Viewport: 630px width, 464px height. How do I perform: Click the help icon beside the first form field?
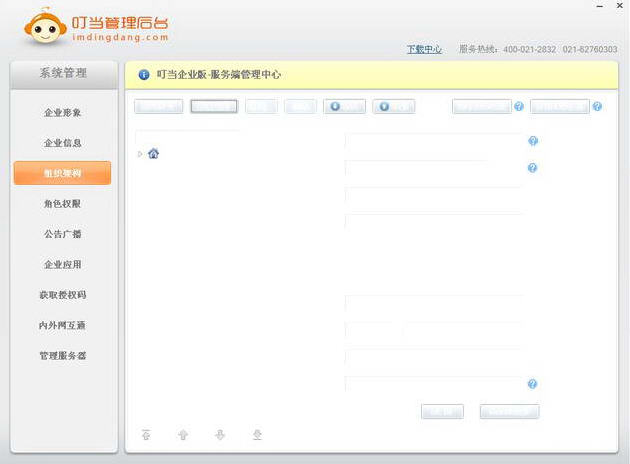click(x=533, y=141)
